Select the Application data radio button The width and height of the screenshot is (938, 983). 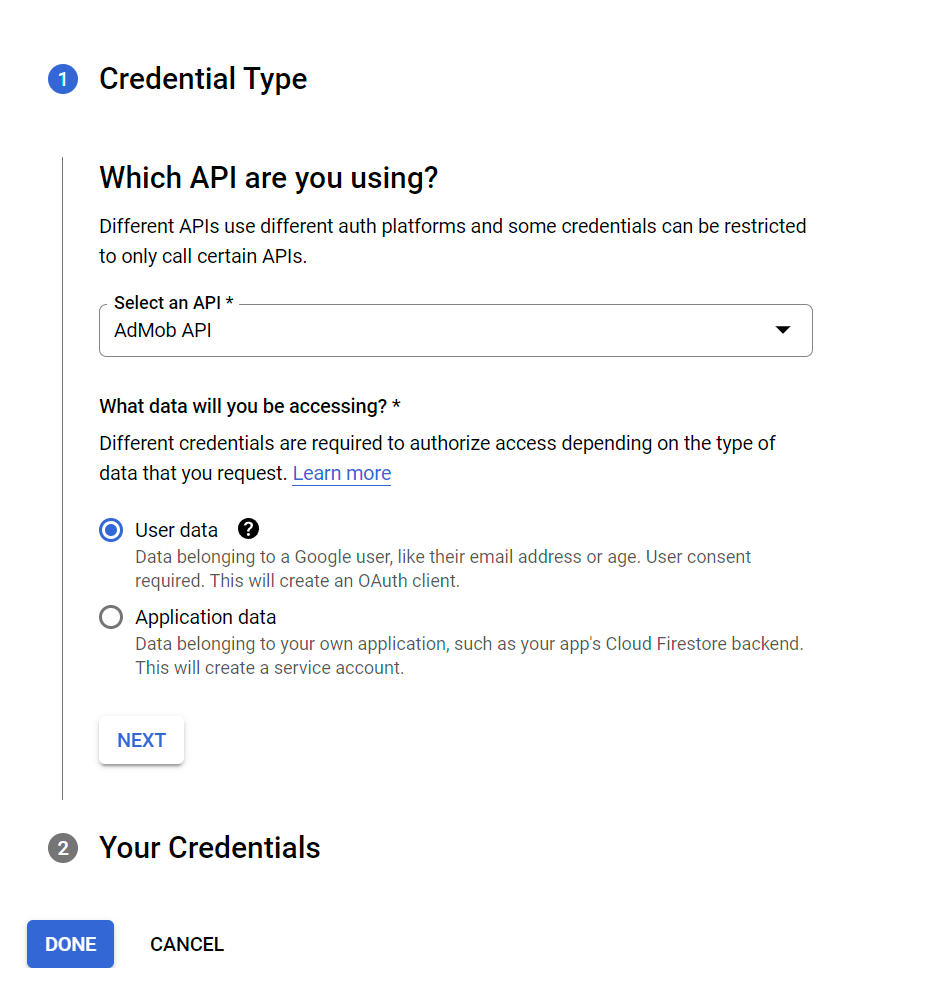(x=110, y=617)
